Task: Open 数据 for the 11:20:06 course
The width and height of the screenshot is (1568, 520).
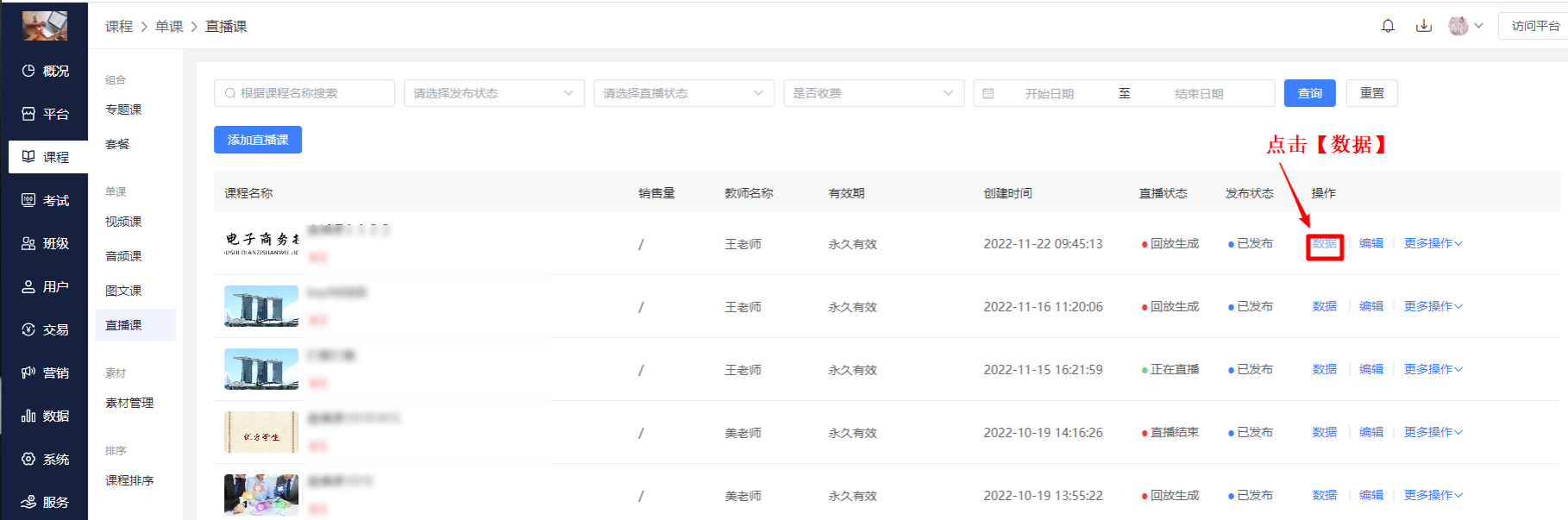Action: [1325, 306]
